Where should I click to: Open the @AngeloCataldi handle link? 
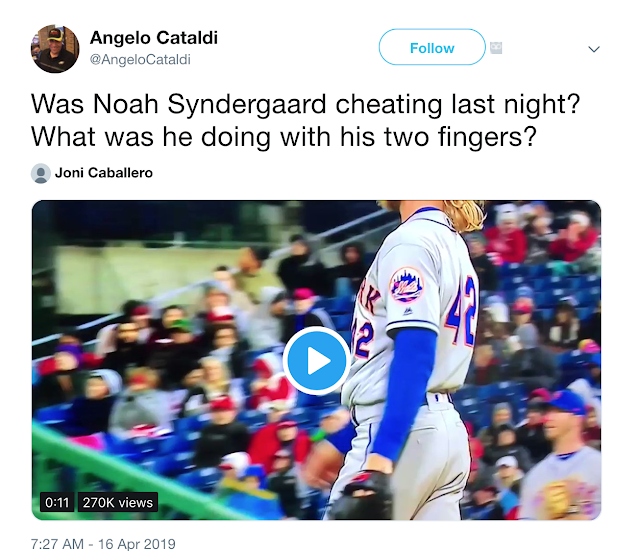pyautogui.click(x=140, y=60)
